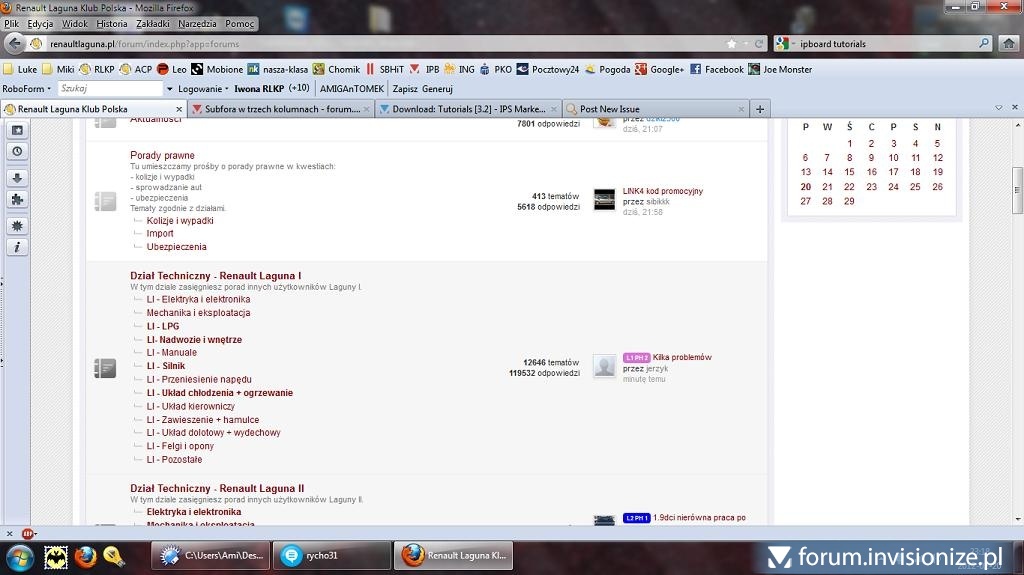Open the sidebar bookmarks star panel icon
Screen dimensions: 1024x575
(17, 130)
